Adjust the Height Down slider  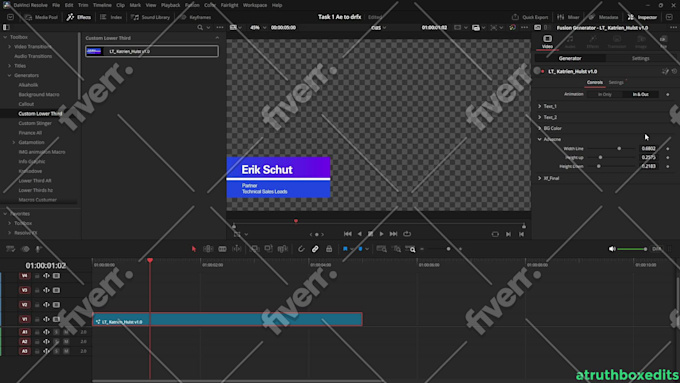click(x=598, y=166)
